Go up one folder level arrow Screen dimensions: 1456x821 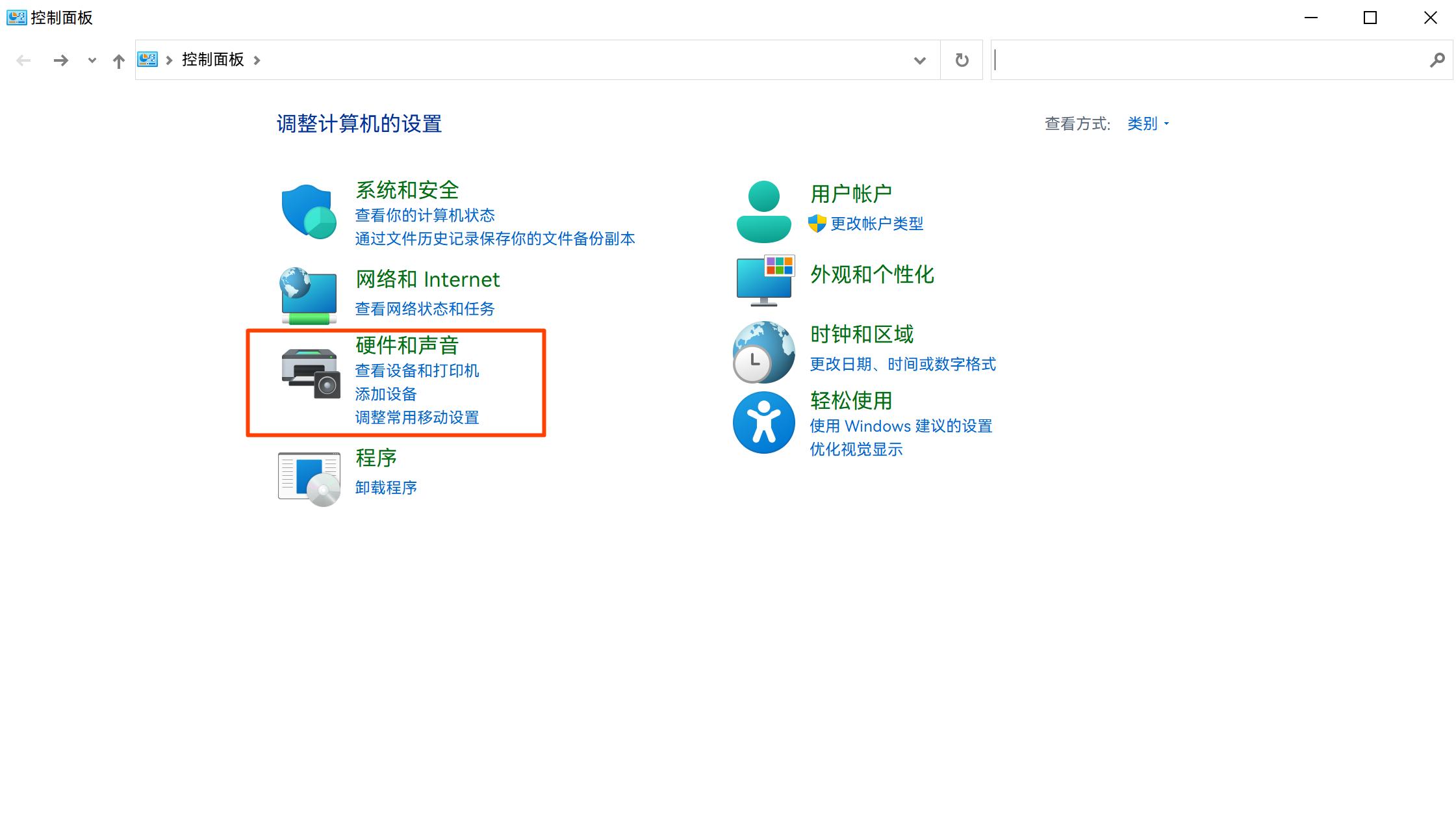(118, 61)
